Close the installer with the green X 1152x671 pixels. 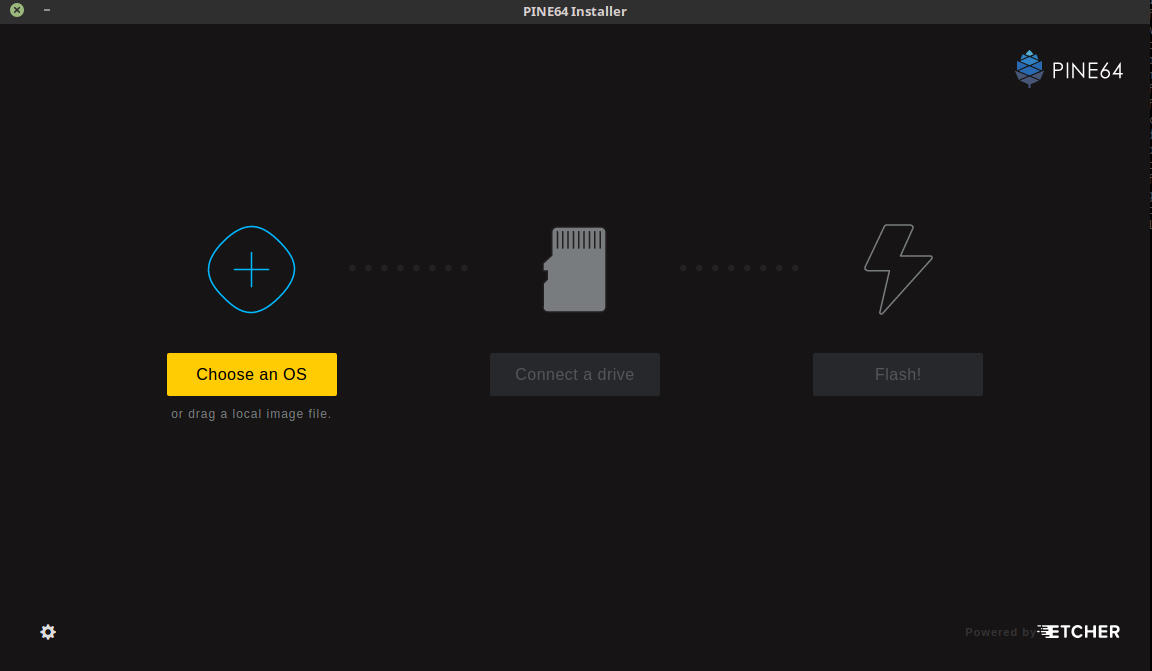[x=17, y=11]
